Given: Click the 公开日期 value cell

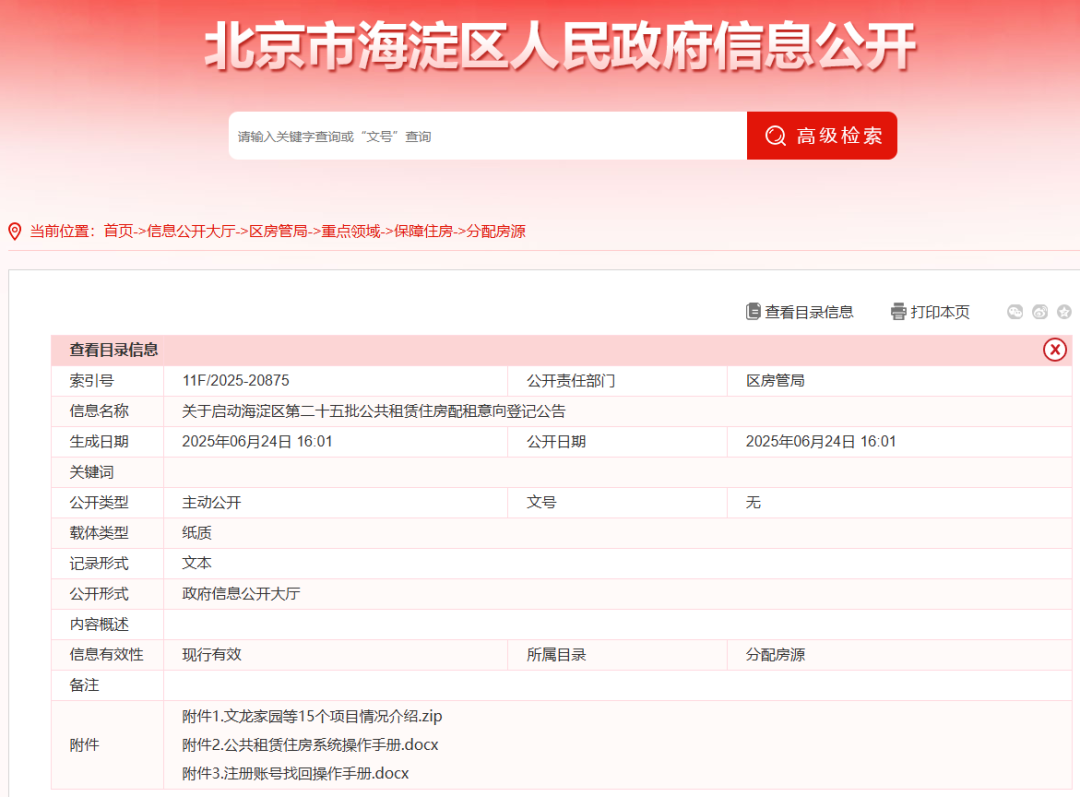Looking at the screenshot, I should [899, 442].
